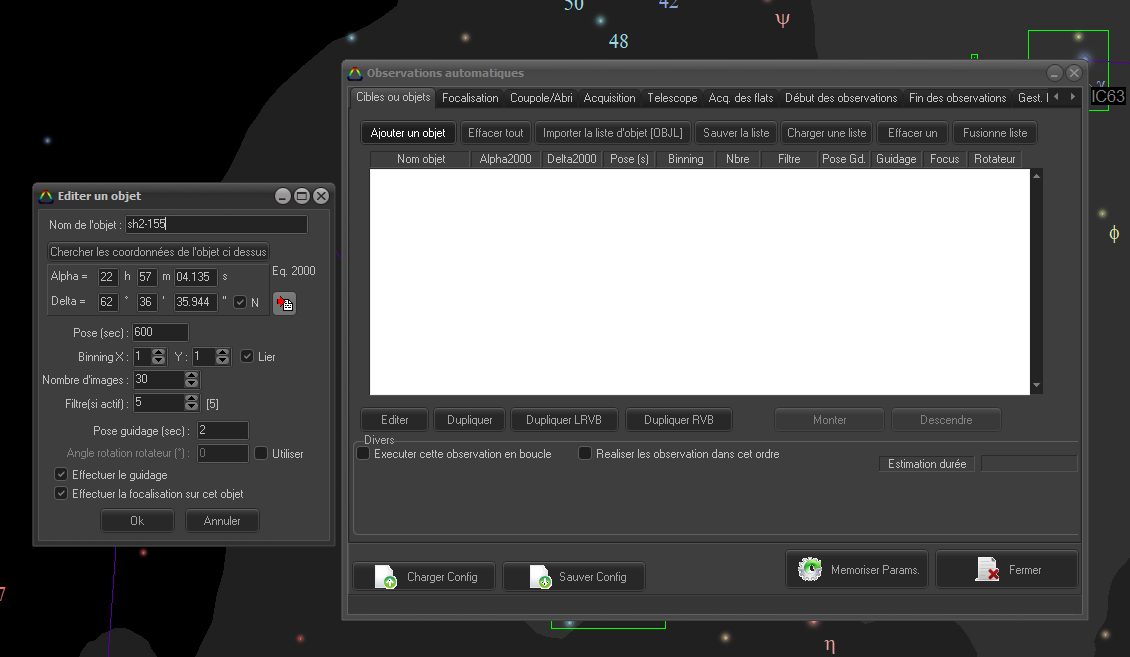
Task: Decrease Binning Y value with down arrow
Action: [223, 360]
